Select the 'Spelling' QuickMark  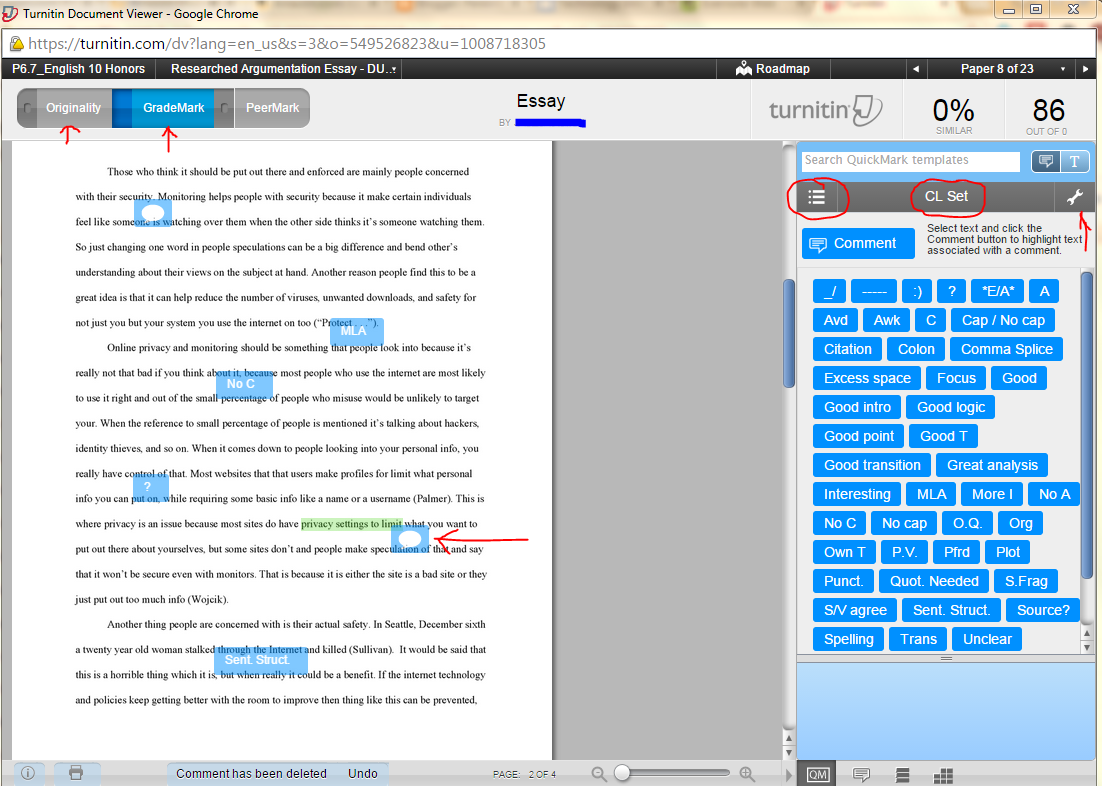pos(848,639)
